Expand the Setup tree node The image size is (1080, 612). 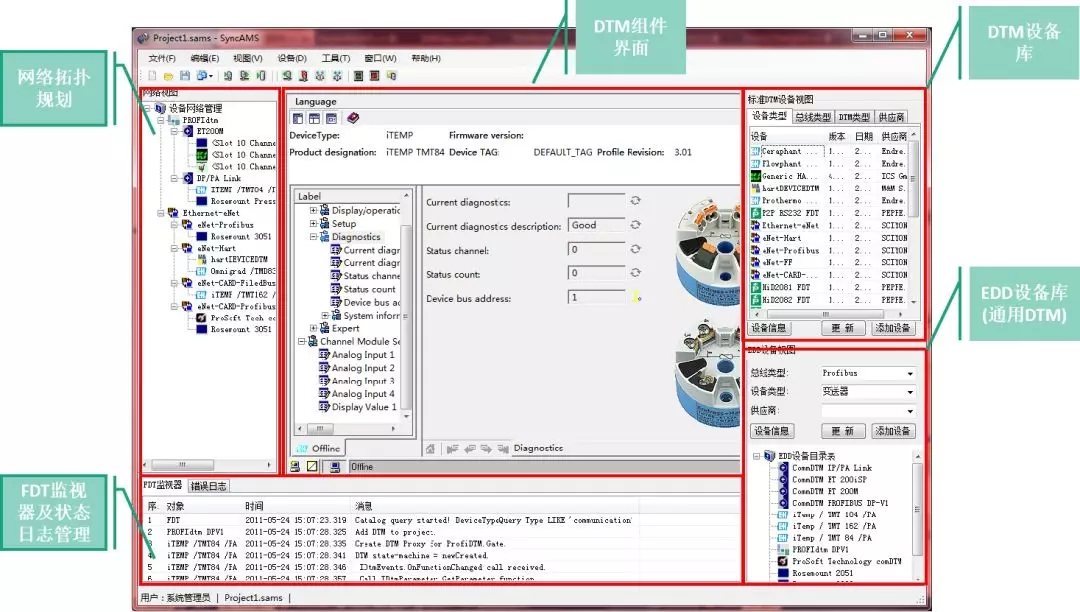pos(314,224)
